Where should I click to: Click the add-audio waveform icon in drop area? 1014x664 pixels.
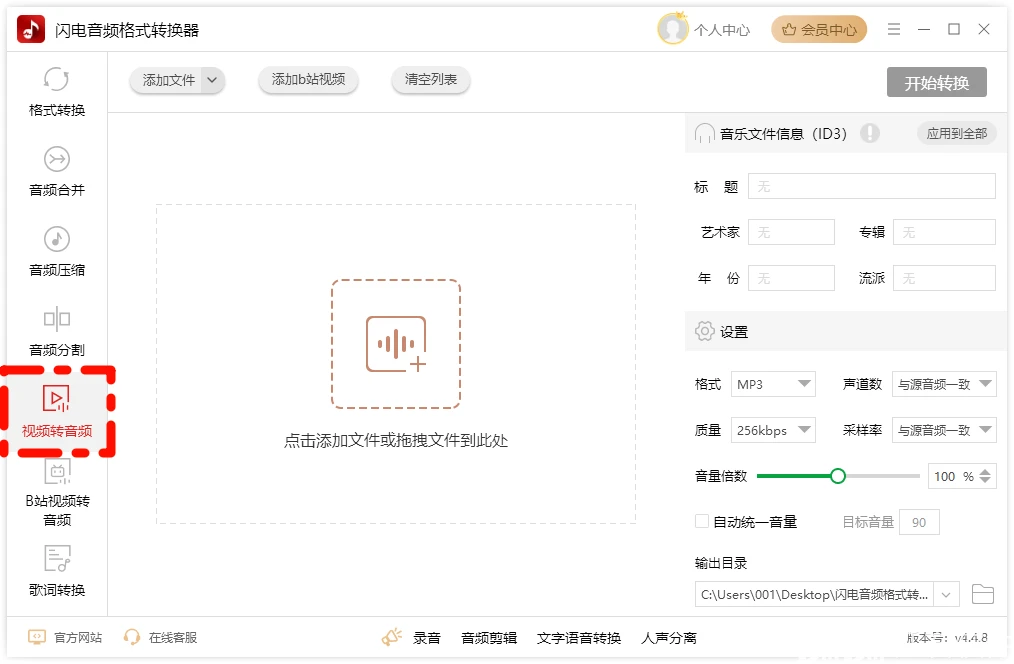click(x=396, y=344)
